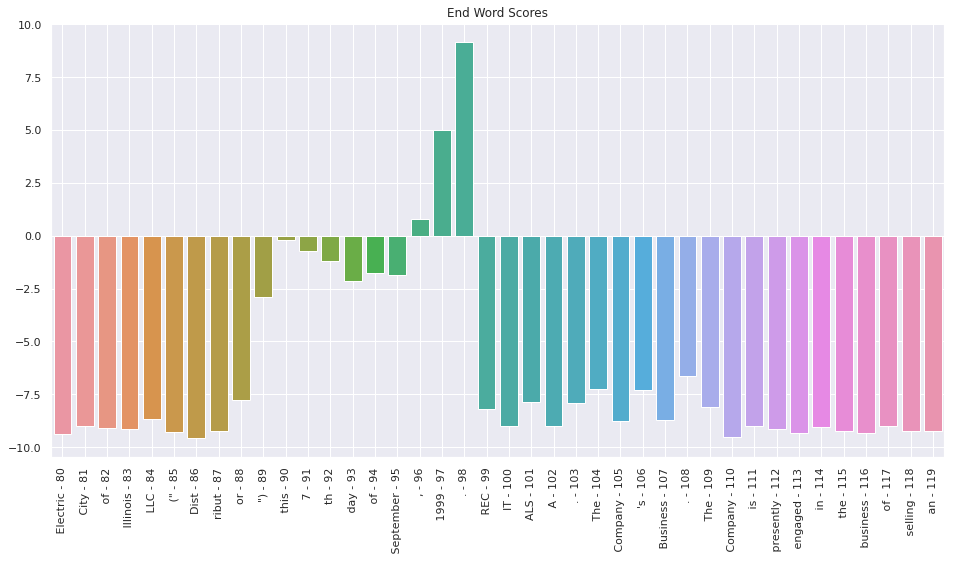Click the tallest green bar at index 98

(465, 139)
